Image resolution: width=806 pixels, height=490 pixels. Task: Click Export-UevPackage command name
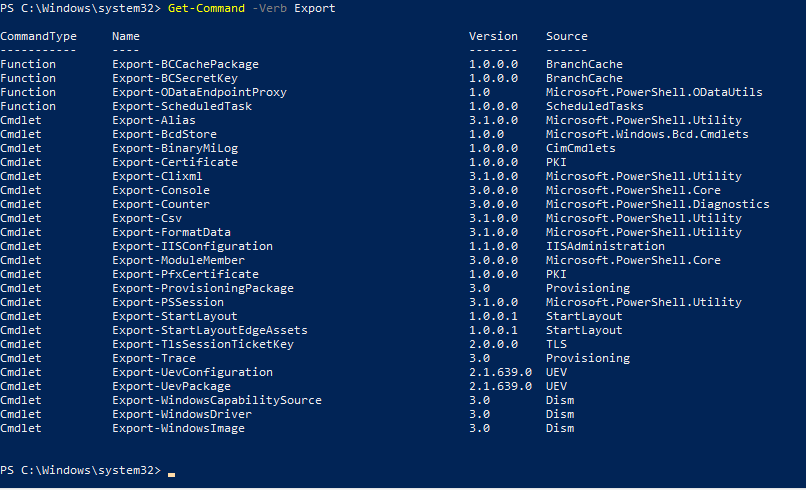coord(171,386)
